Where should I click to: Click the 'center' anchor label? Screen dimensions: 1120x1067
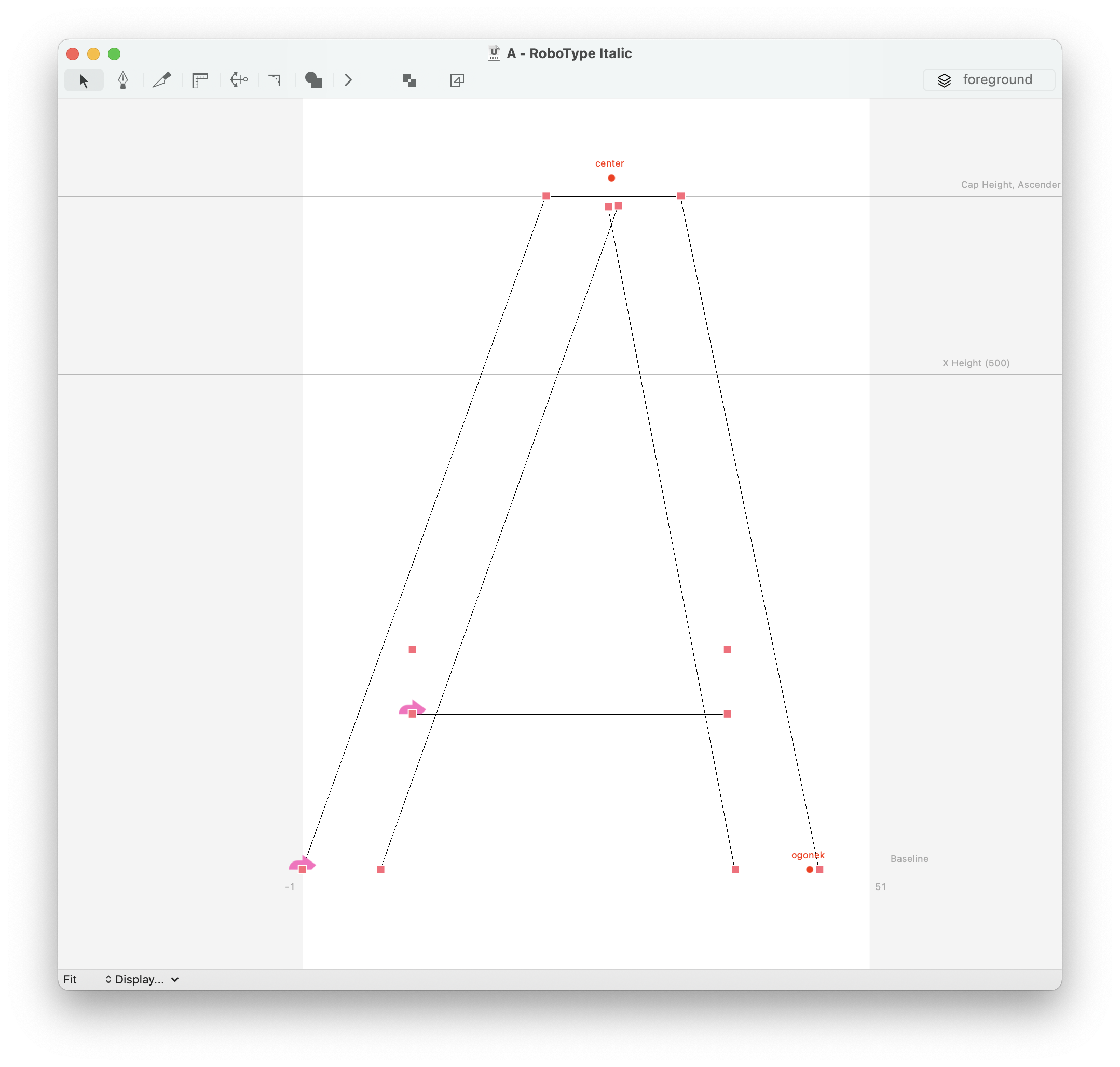pyautogui.click(x=609, y=163)
